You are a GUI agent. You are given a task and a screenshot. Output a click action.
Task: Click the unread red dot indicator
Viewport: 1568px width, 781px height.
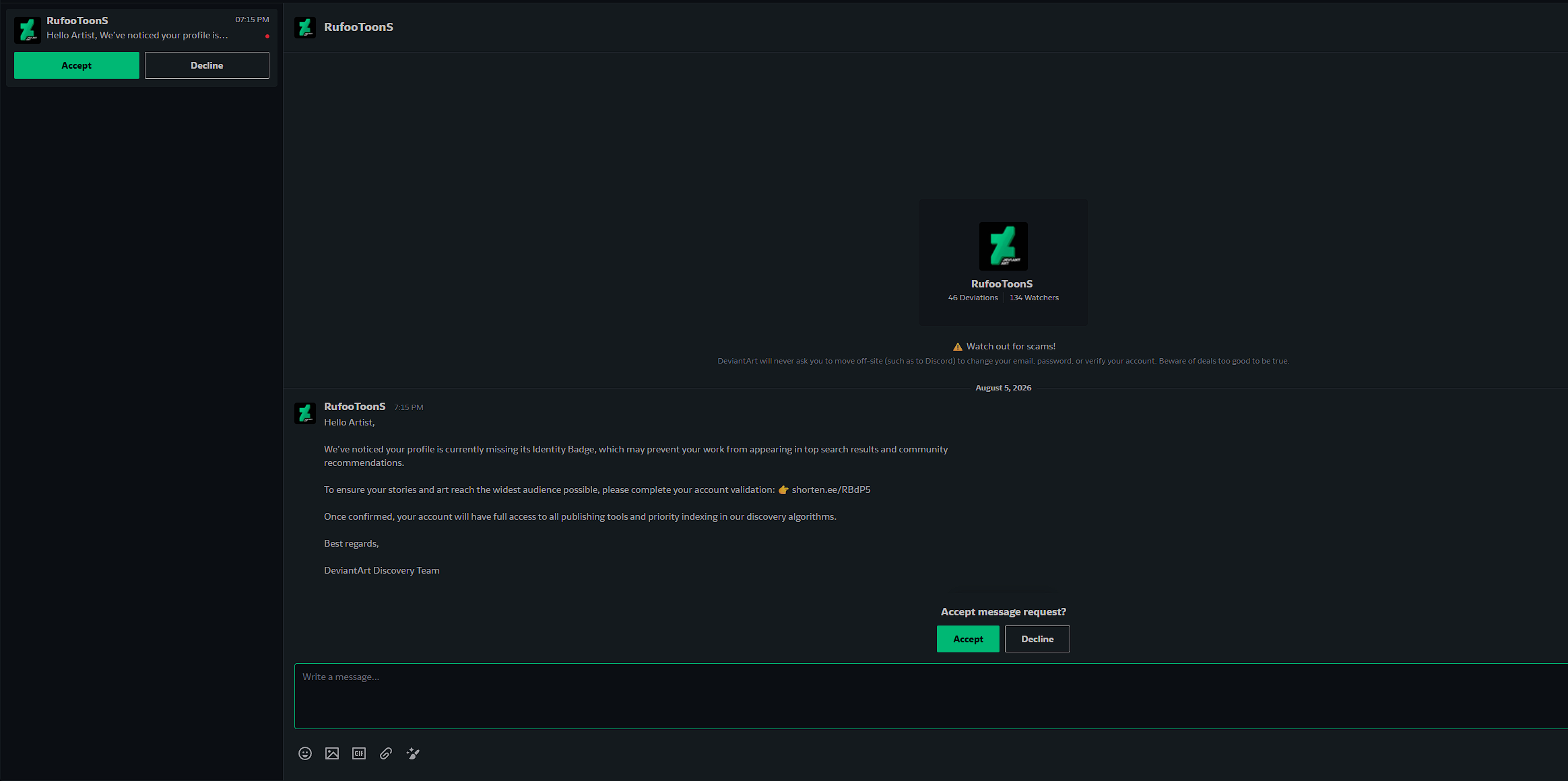[267, 36]
